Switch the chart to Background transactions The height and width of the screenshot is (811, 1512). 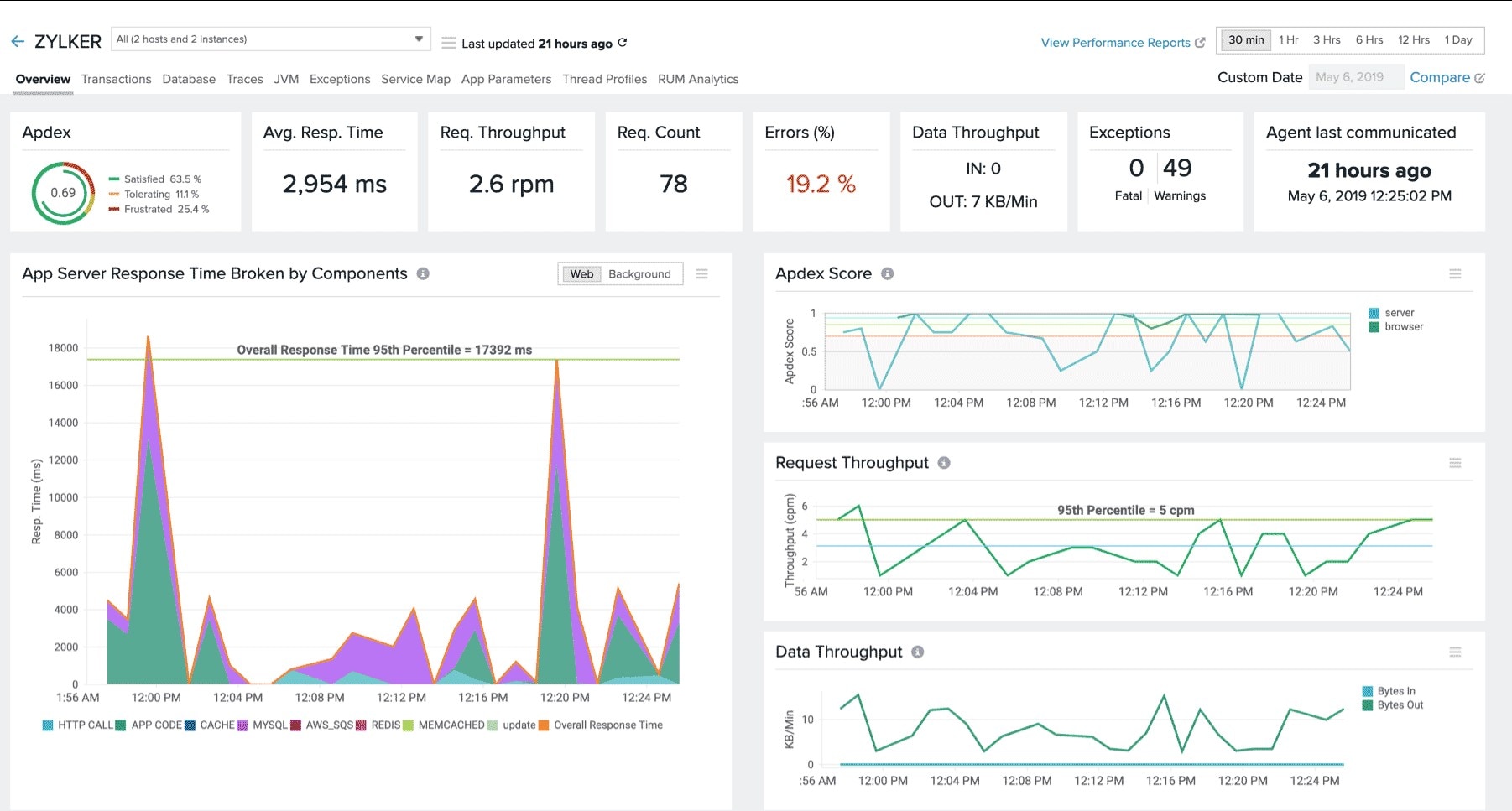639,274
